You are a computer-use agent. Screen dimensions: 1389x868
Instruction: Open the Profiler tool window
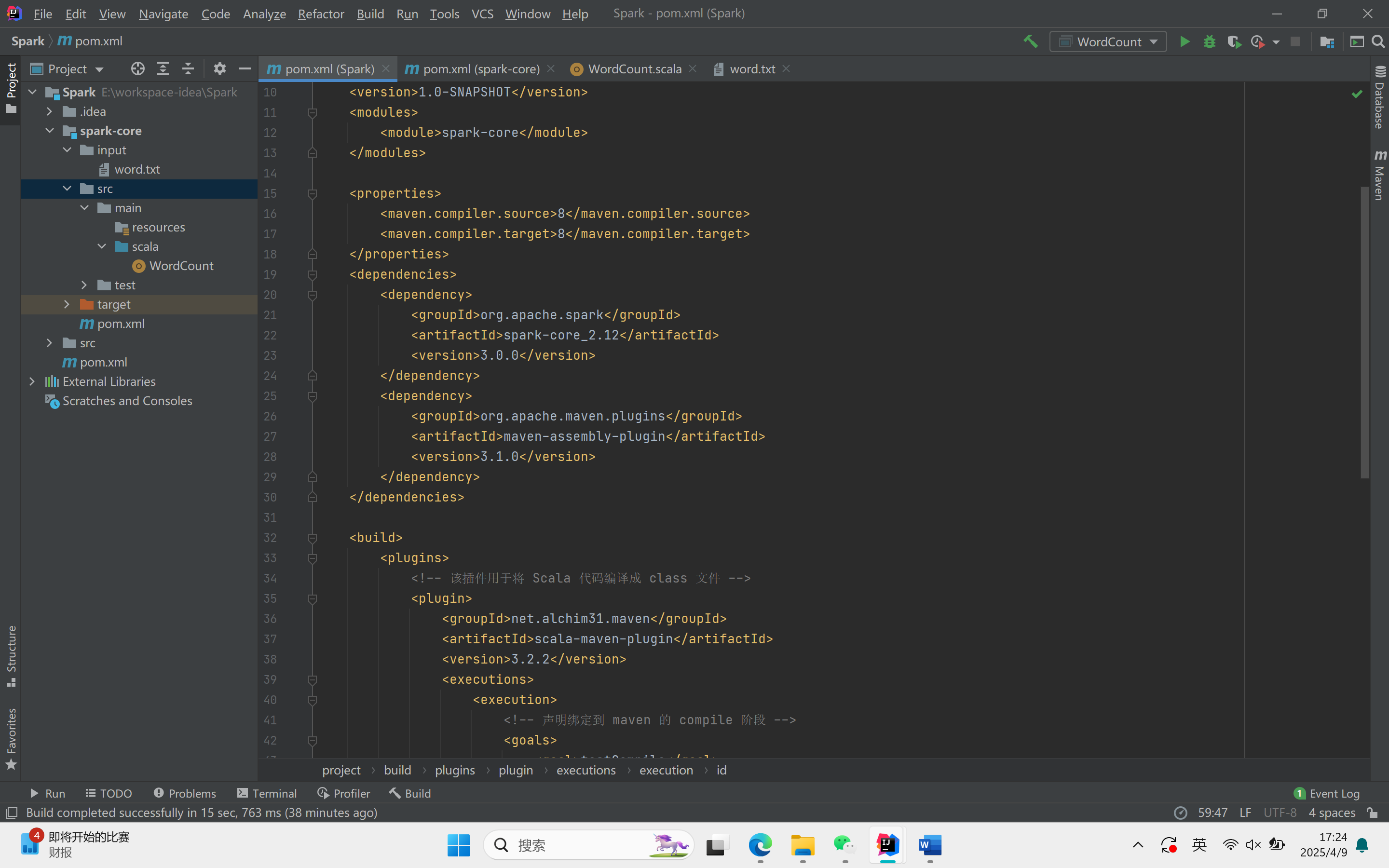344,793
